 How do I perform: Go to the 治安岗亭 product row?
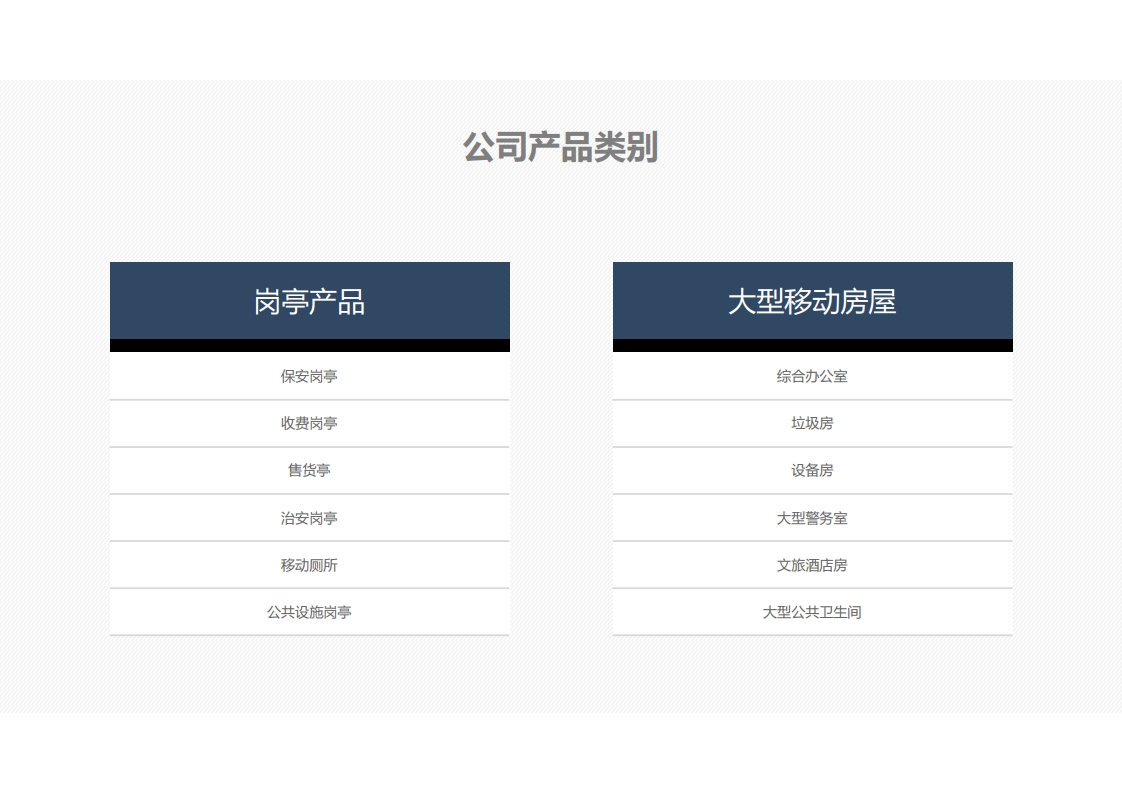tap(309, 518)
